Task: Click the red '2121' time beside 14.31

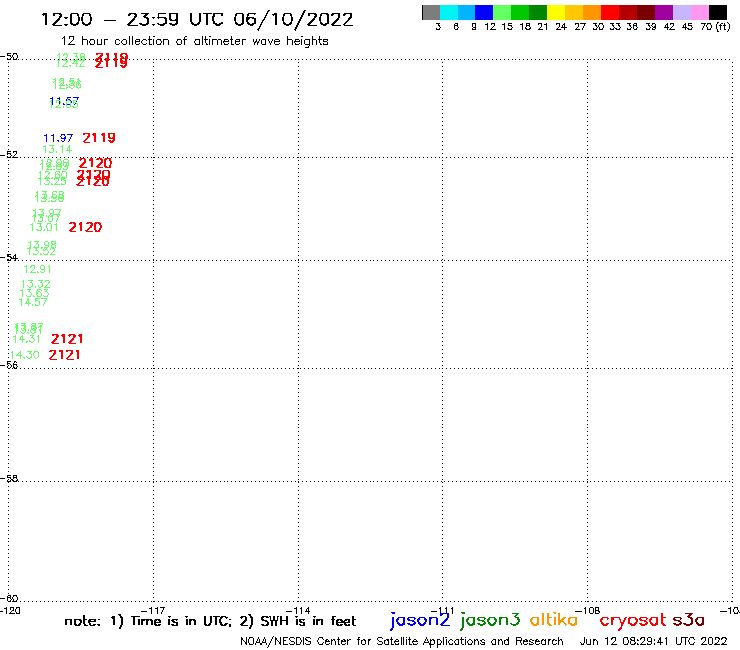Action: (x=67, y=339)
